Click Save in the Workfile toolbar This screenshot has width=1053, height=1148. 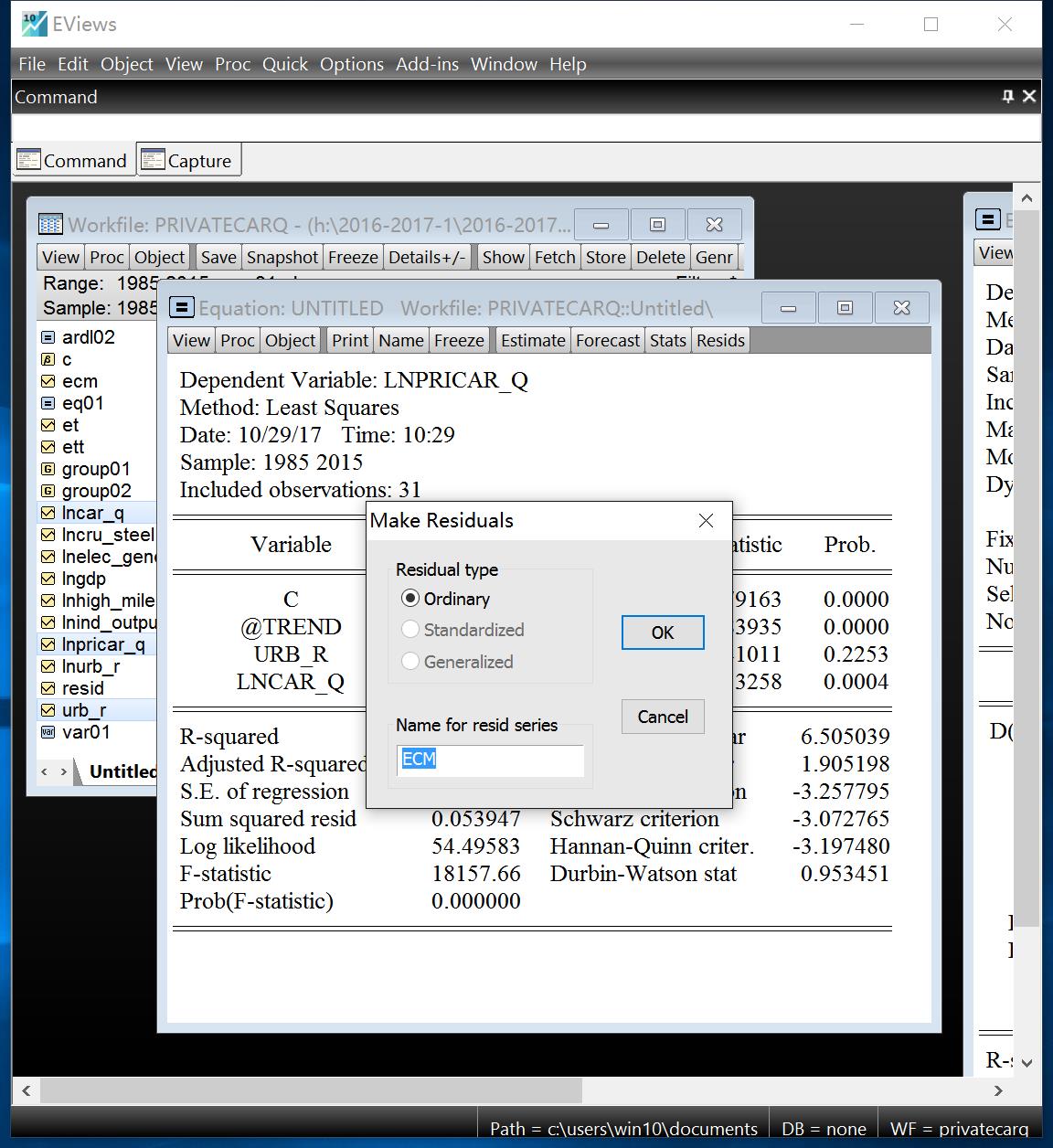click(218, 257)
